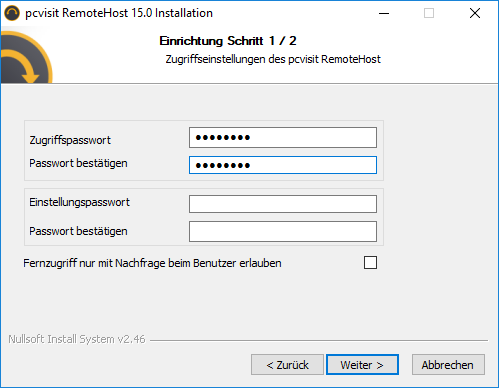The width and height of the screenshot is (499, 388).
Task: Close the pcvisit RemoteHost installer window
Action: pos(475,13)
